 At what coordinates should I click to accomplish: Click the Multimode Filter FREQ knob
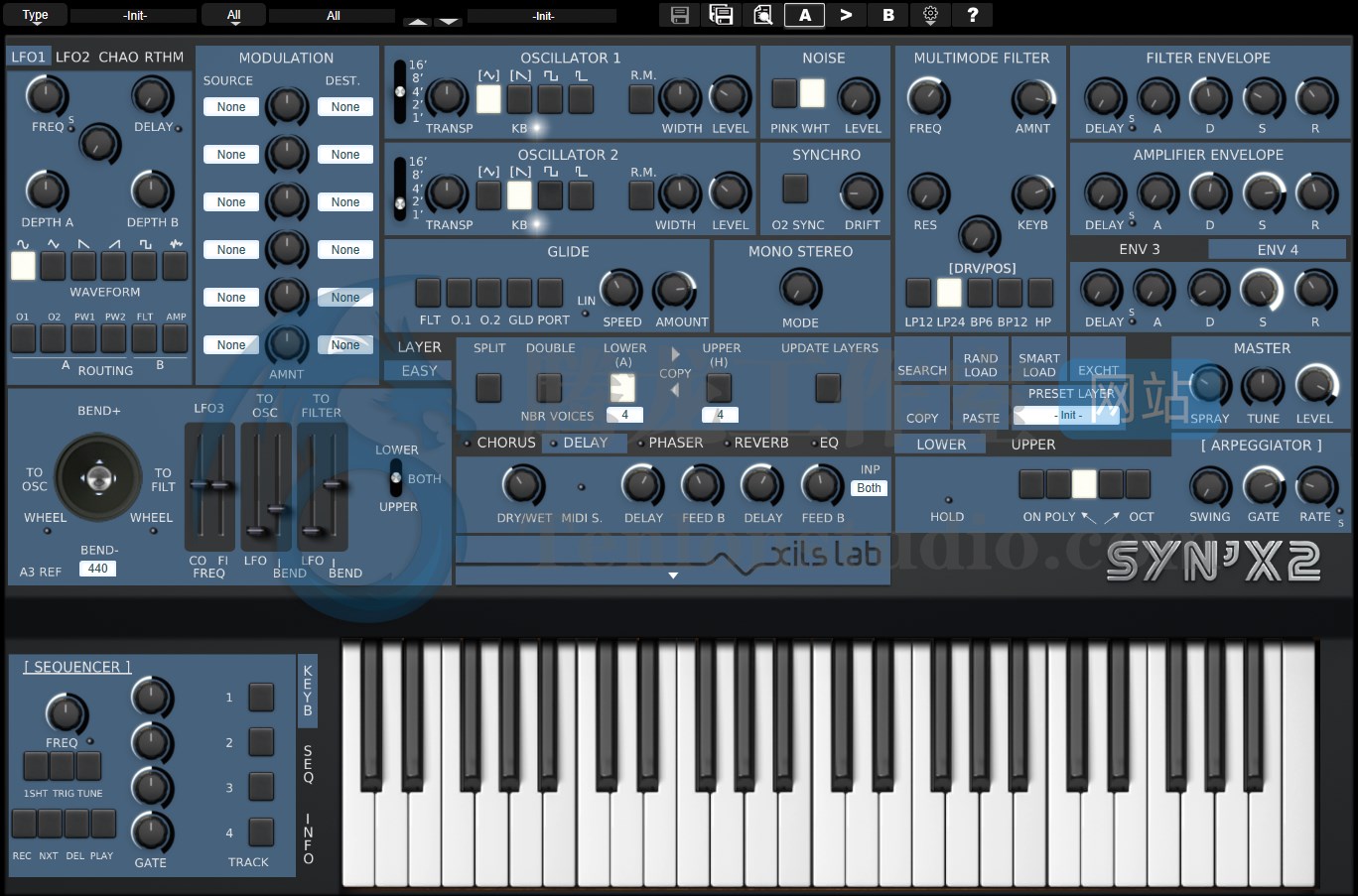pos(928,97)
